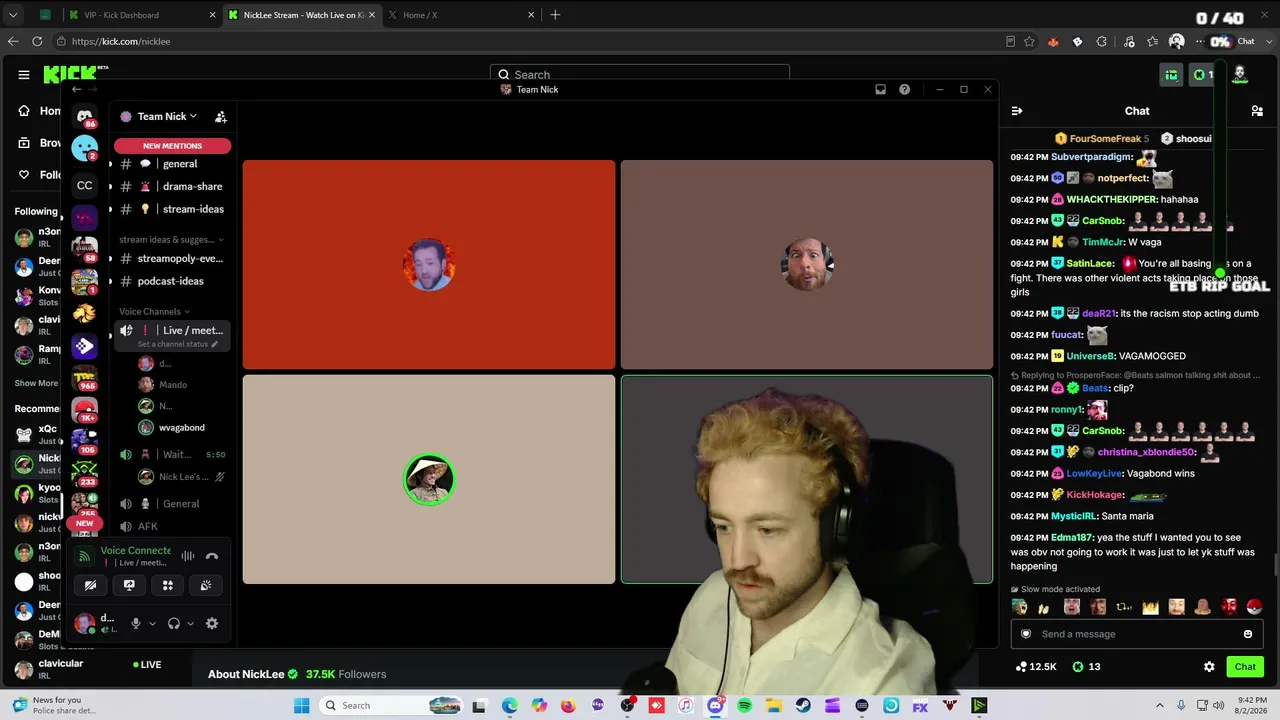Open the general text channel
1280x720 pixels.
coord(172,164)
